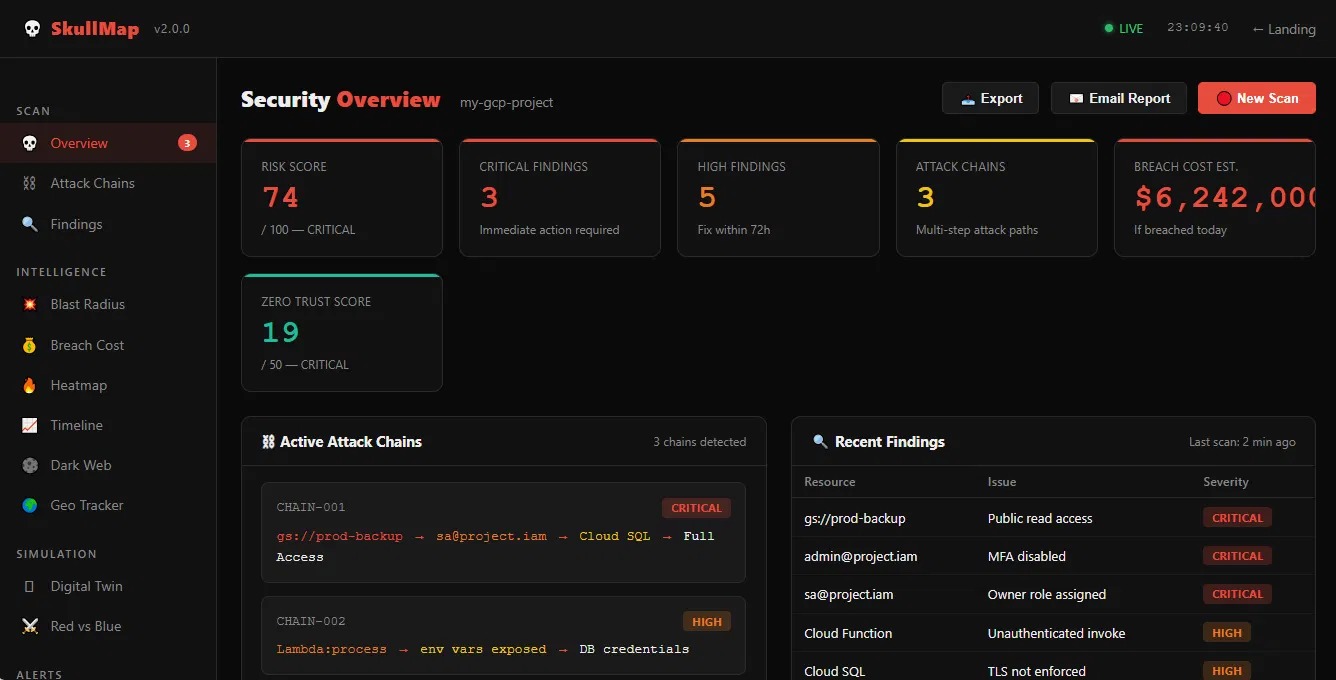This screenshot has width=1336, height=680.
Task: Click the magnifier icon in Recent Findings header
Action: [x=821, y=442]
